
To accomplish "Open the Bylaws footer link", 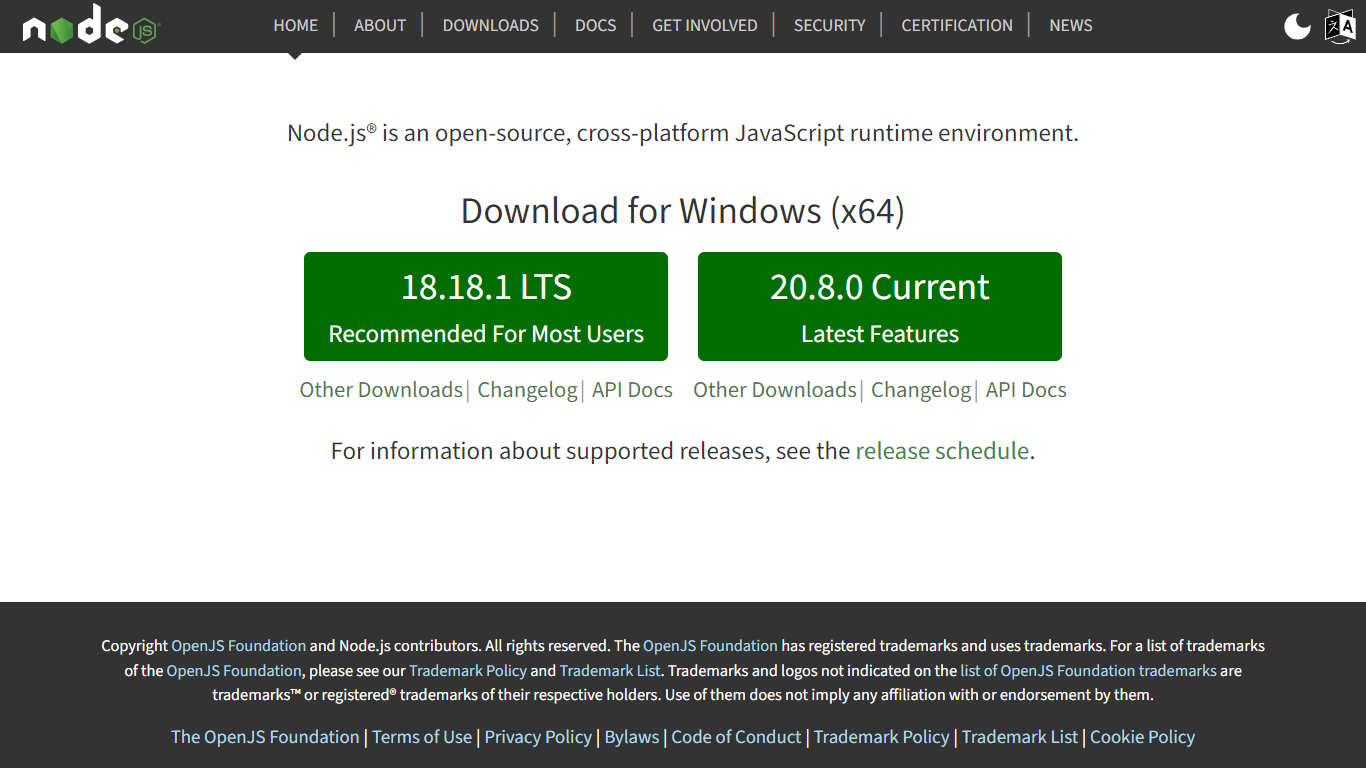I will point(632,737).
